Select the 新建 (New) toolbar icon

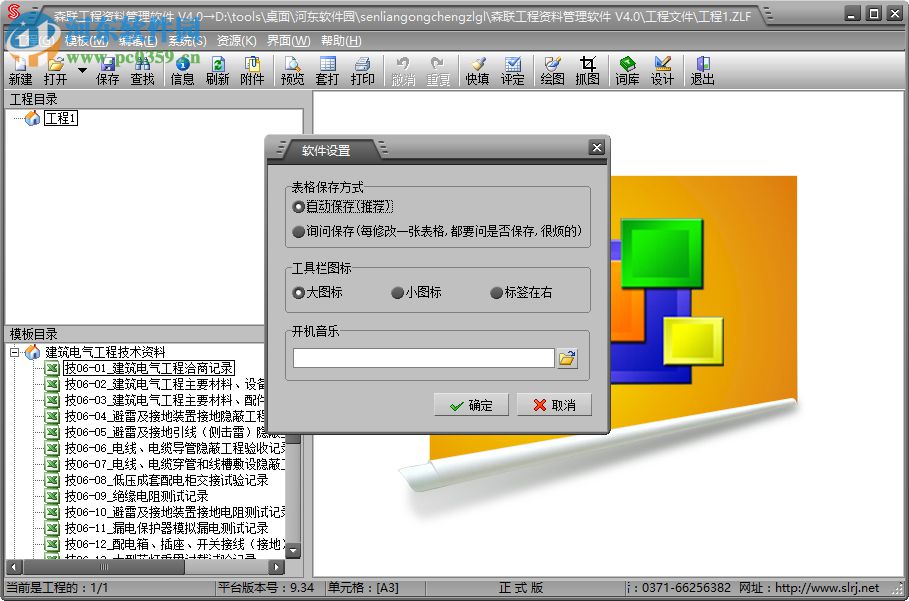pyautogui.click(x=19, y=68)
